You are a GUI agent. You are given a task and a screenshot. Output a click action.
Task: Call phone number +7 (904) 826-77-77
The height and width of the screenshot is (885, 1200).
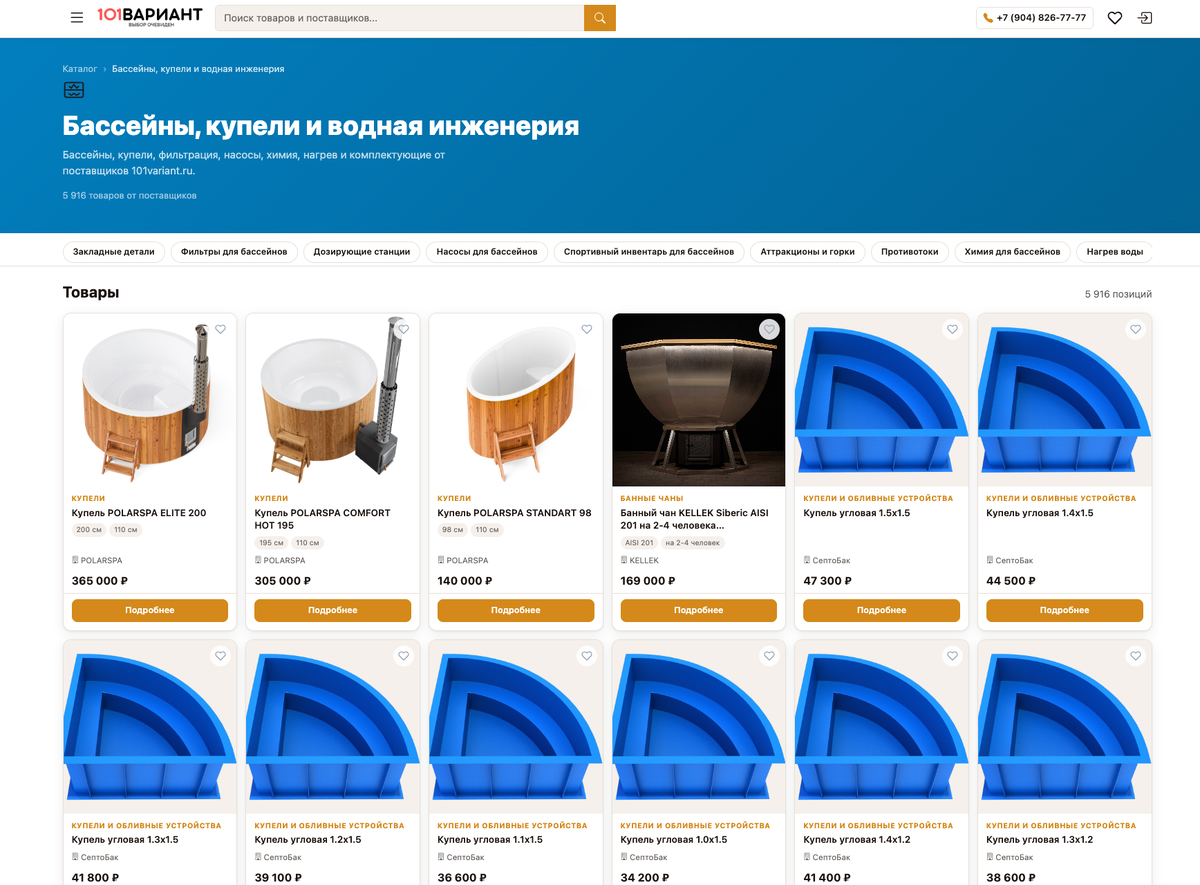tap(1035, 18)
